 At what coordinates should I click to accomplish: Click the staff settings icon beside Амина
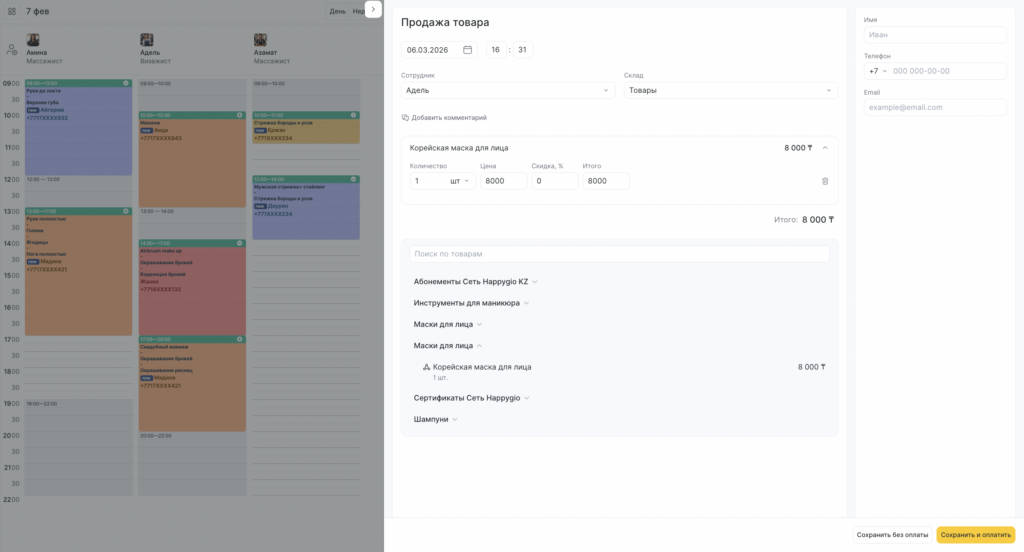[x=12, y=48]
